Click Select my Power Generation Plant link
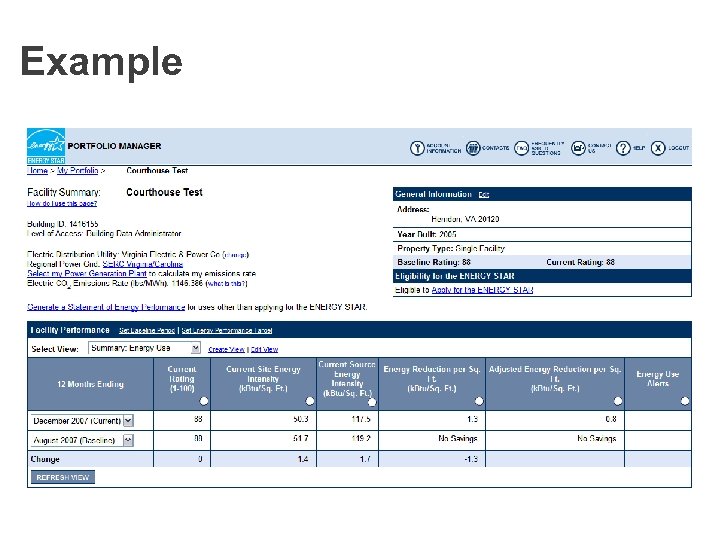720x540 pixels. pos(87,274)
